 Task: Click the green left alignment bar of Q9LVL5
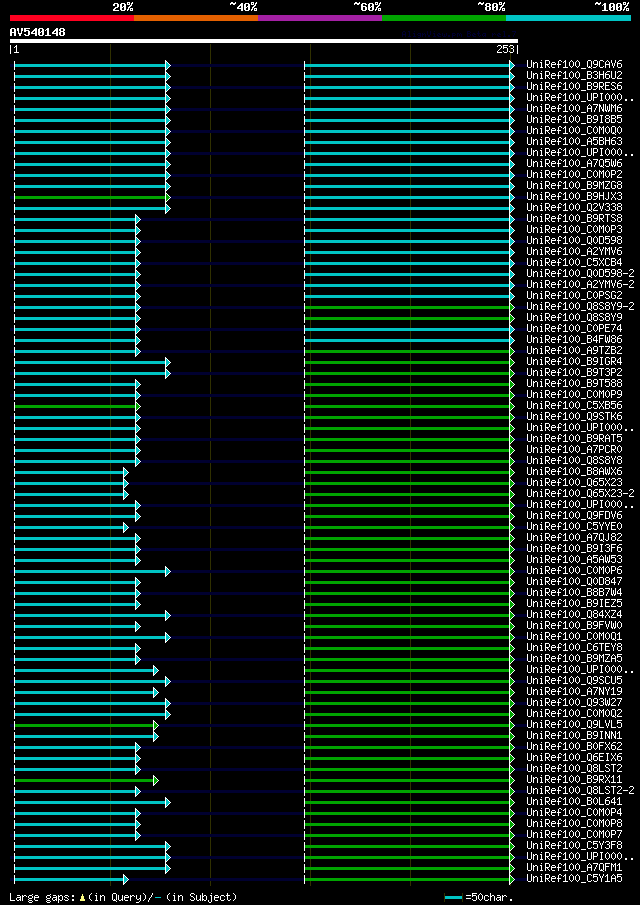[86, 725]
